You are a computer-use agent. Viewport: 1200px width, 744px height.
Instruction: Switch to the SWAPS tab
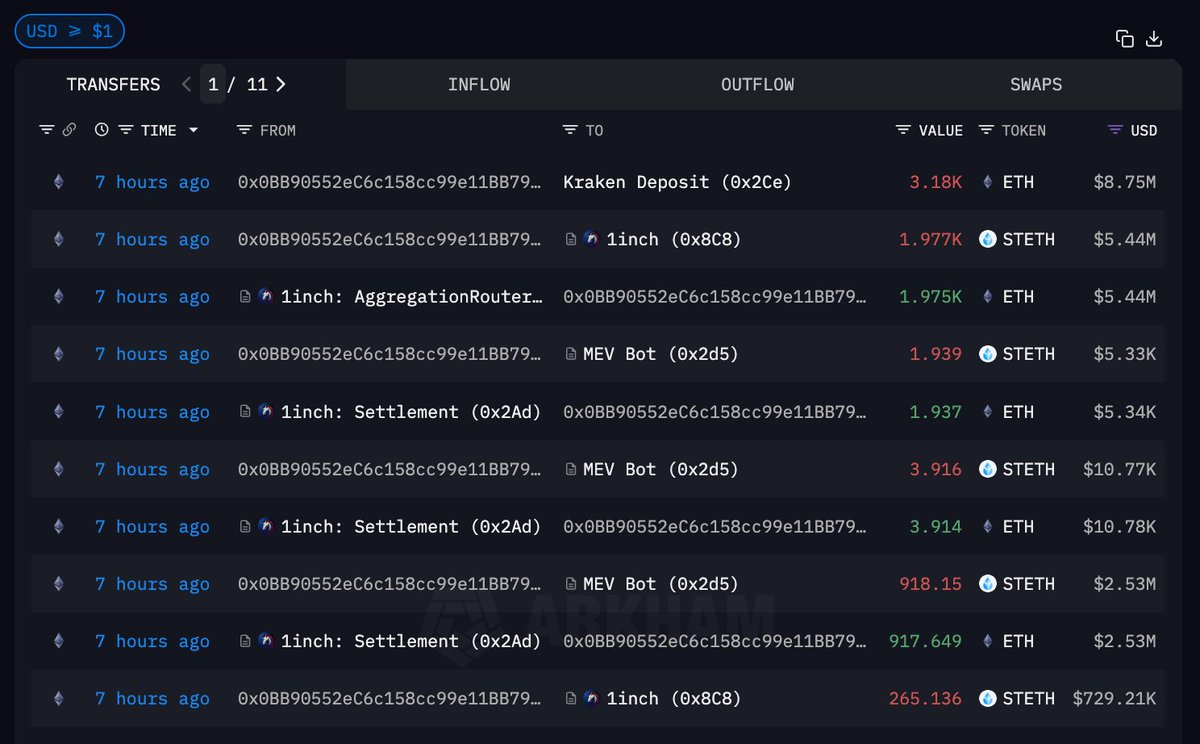click(1036, 85)
